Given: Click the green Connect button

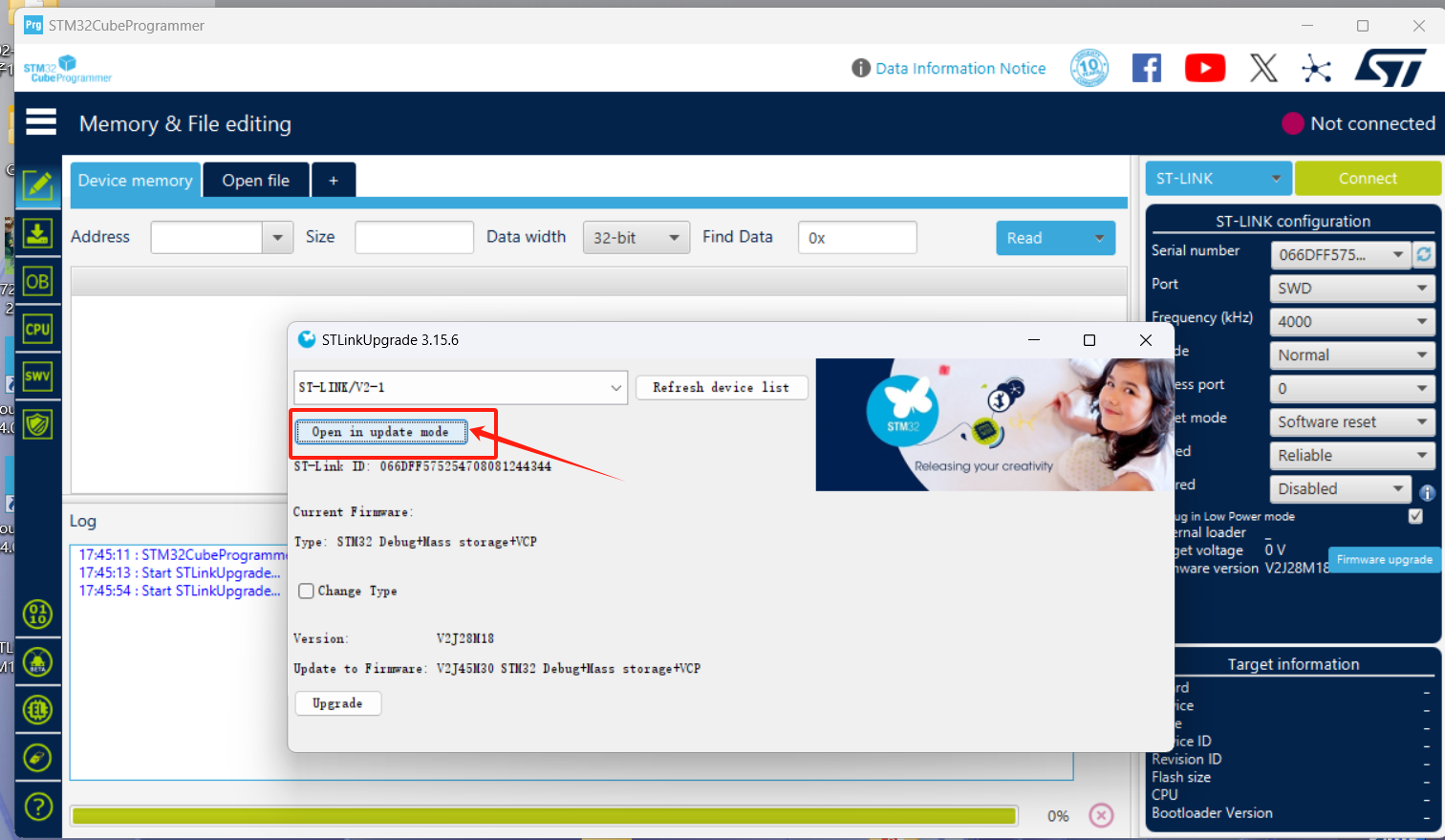Looking at the screenshot, I should (x=1368, y=179).
